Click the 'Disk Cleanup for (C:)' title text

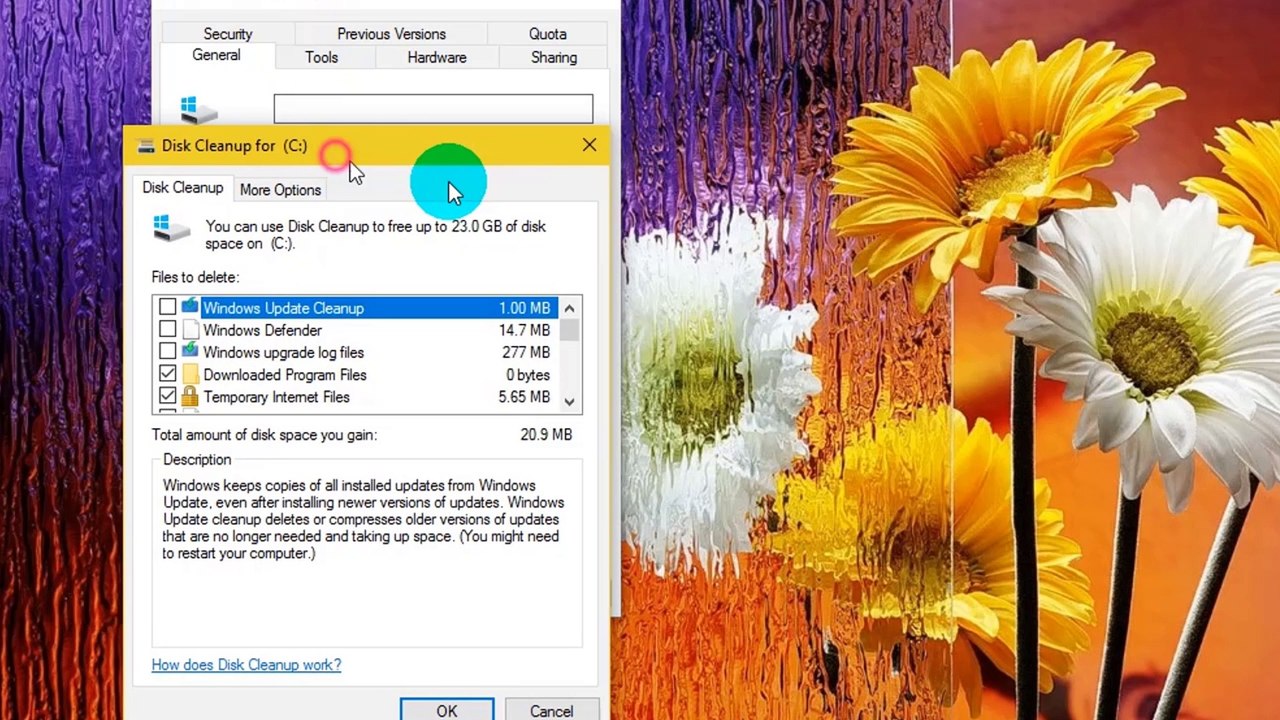tap(234, 146)
